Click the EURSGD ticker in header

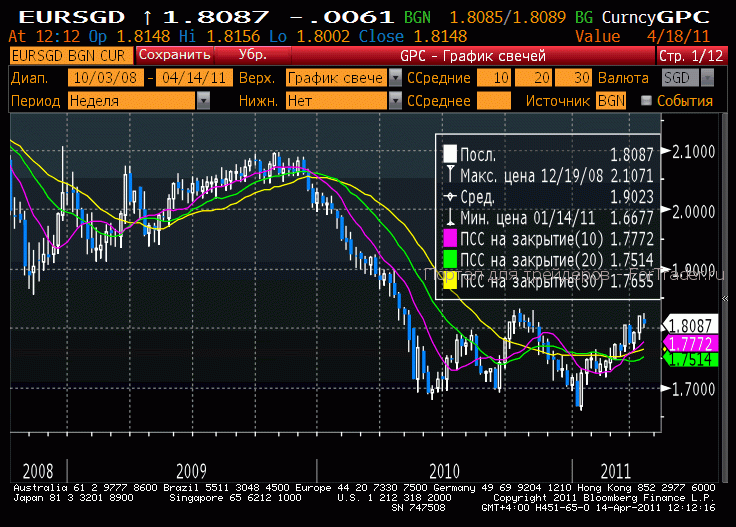tap(71, 17)
